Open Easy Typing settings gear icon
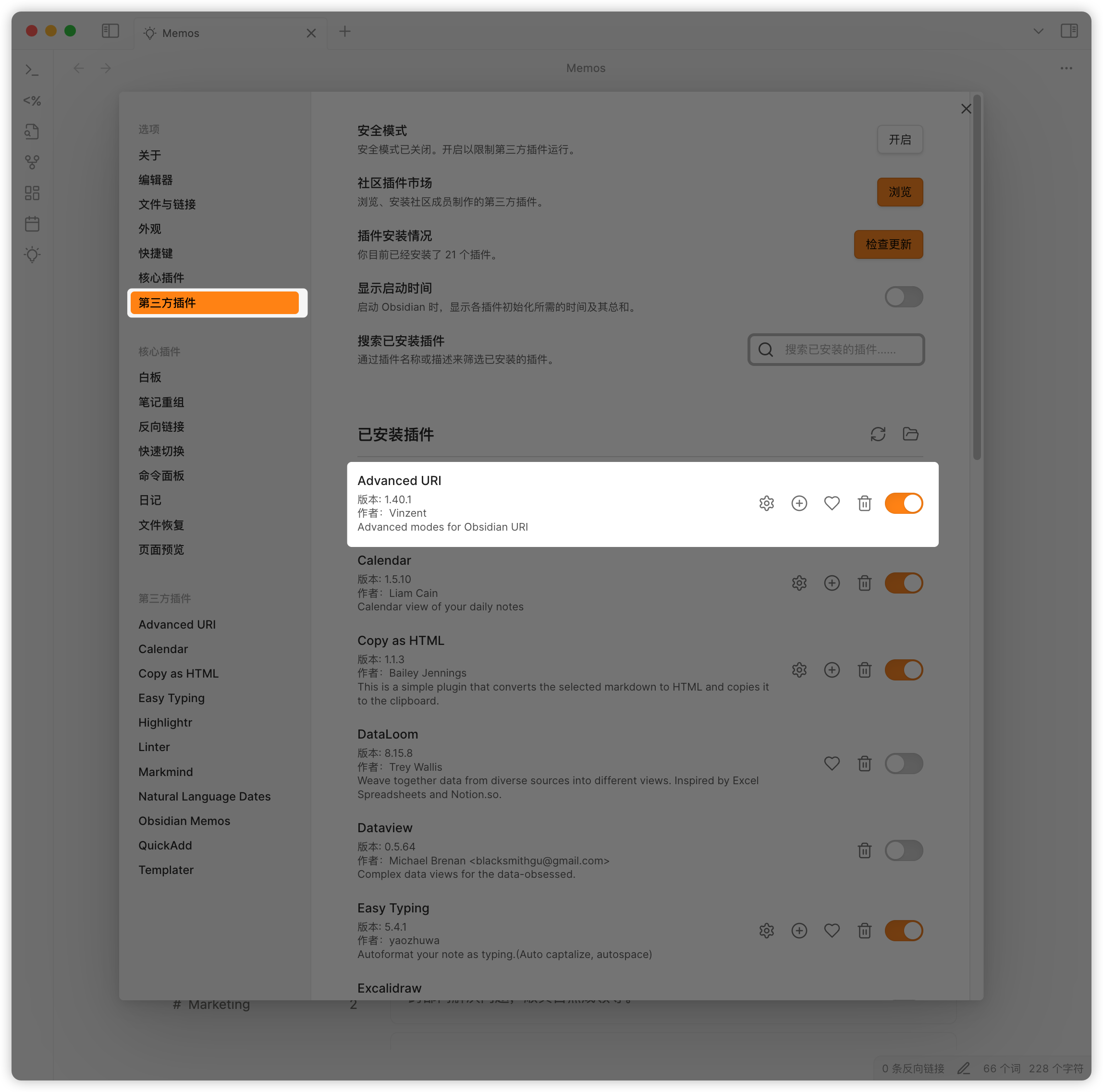This screenshot has width=1103, height=1092. (766, 931)
